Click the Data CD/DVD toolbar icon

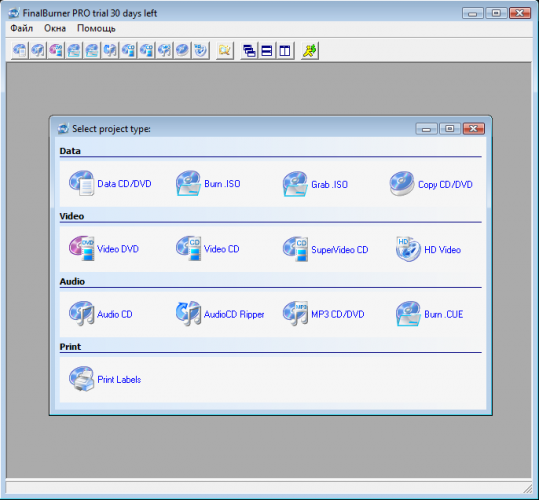click(x=20, y=51)
